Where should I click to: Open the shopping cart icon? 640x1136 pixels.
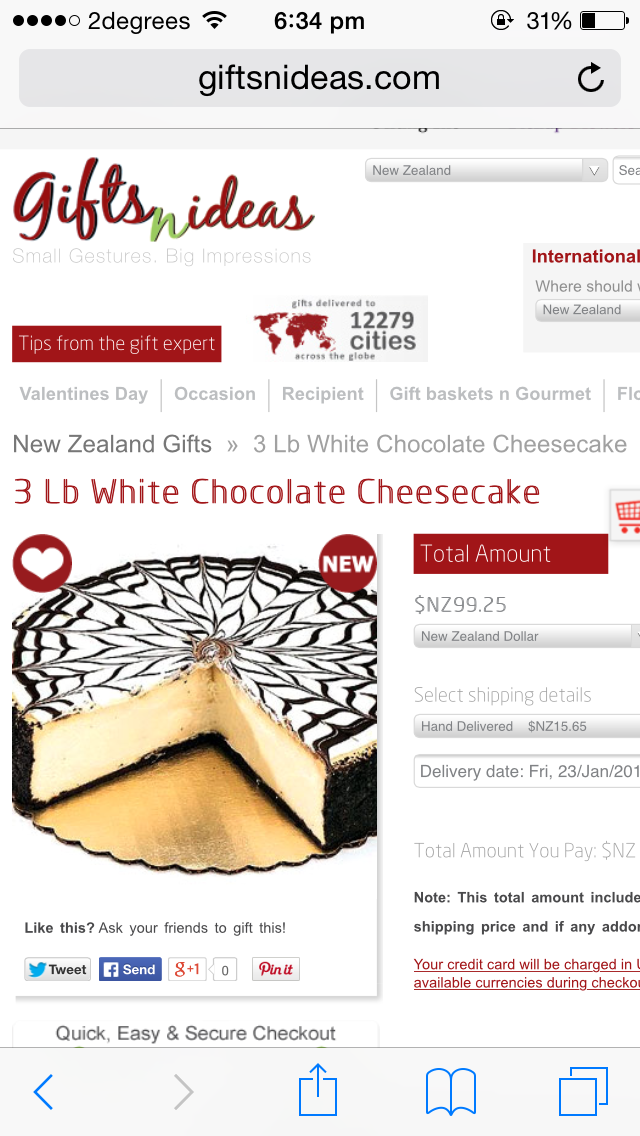[626, 514]
